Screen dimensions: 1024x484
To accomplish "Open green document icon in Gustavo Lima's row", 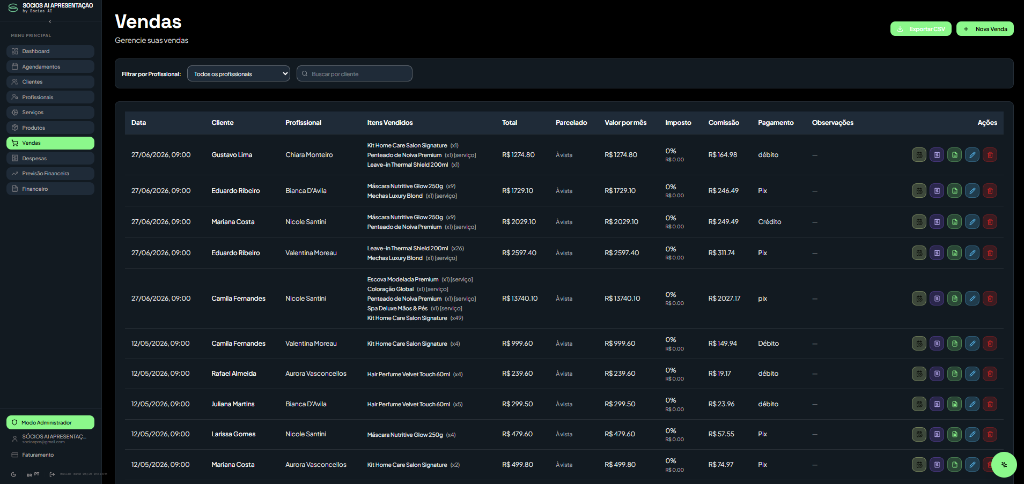I will pyautogui.click(x=954, y=155).
